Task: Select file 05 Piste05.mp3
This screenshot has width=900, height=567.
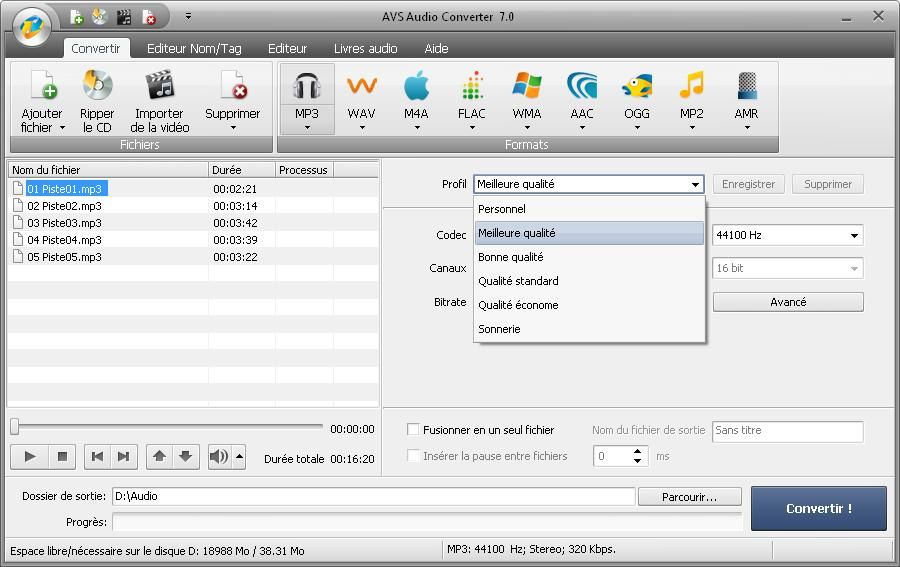Action: [64, 257]
